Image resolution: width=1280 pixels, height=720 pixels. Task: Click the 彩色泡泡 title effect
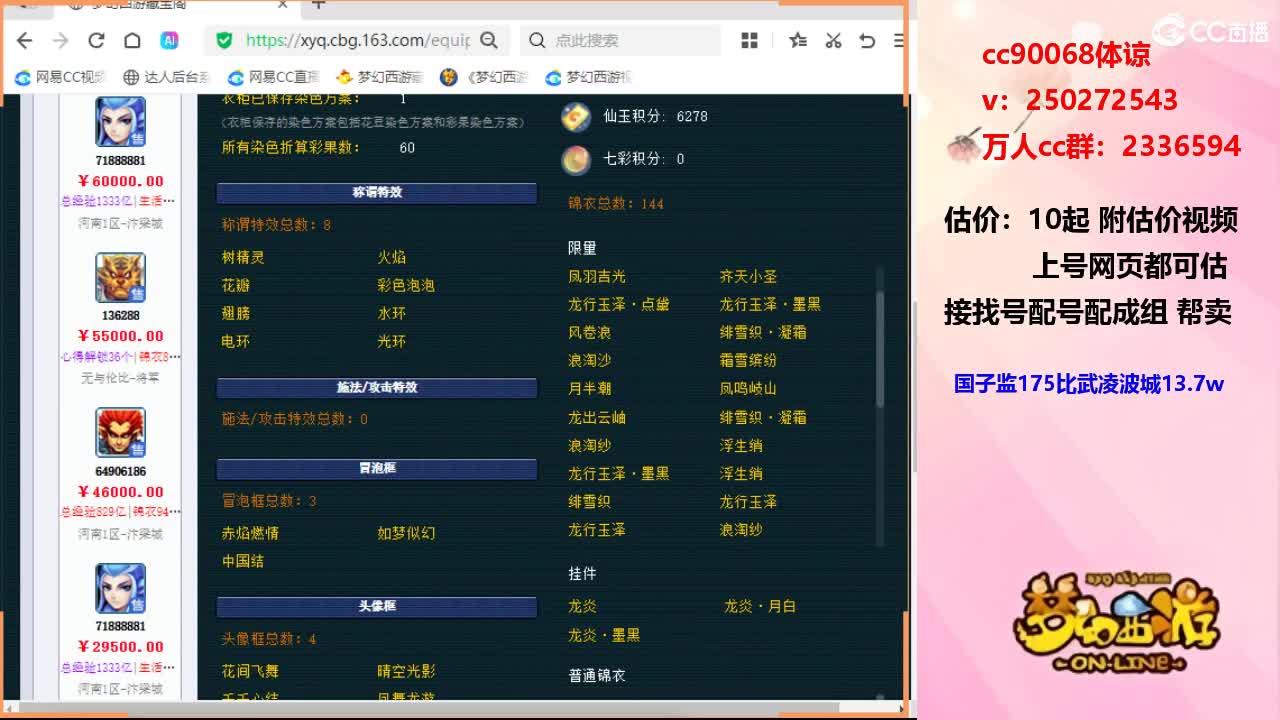(x=406, y=285)
